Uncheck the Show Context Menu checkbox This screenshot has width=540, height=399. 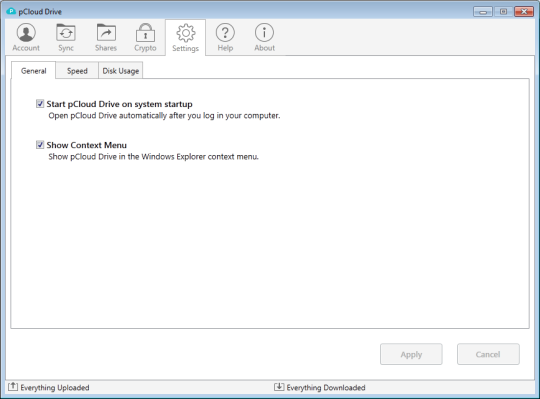point(40,145)
